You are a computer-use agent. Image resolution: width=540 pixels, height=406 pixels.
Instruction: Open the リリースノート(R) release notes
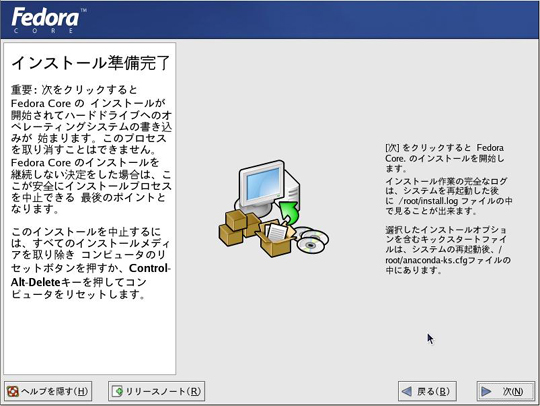click(x=156, y=391)
